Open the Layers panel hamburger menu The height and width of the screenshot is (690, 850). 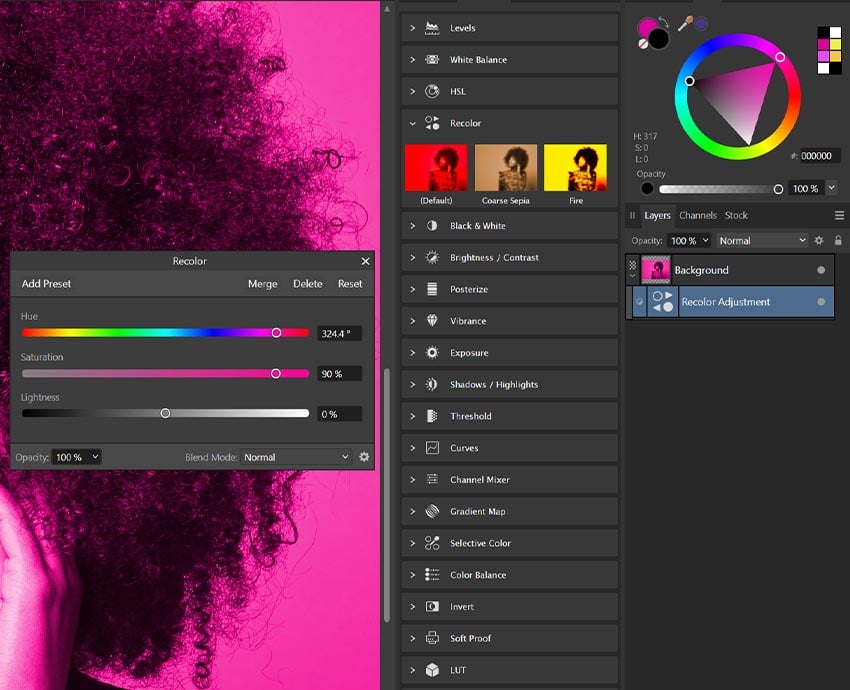838,215
